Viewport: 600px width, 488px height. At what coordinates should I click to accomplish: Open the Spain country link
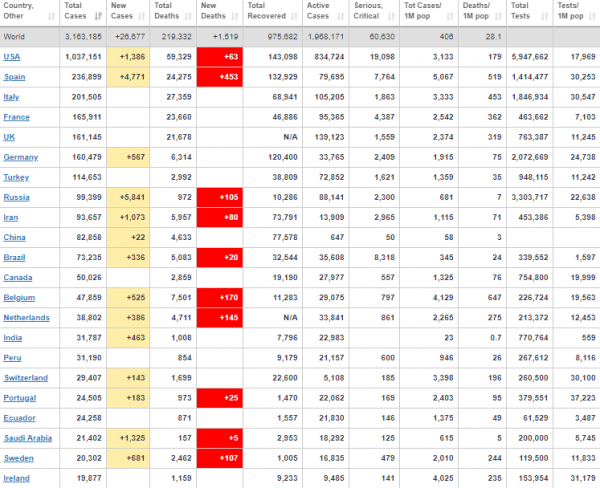(x=15, y=77)
